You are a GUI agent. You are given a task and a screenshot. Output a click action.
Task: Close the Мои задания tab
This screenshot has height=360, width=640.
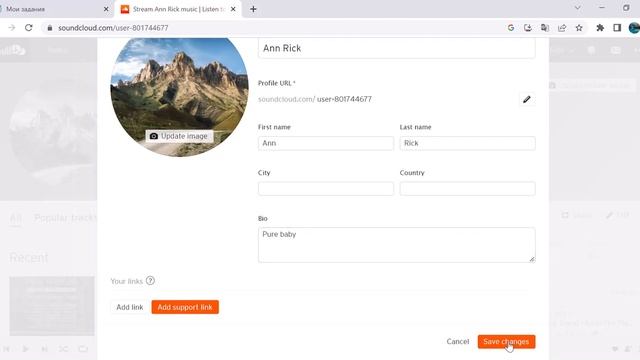point(106,9)
